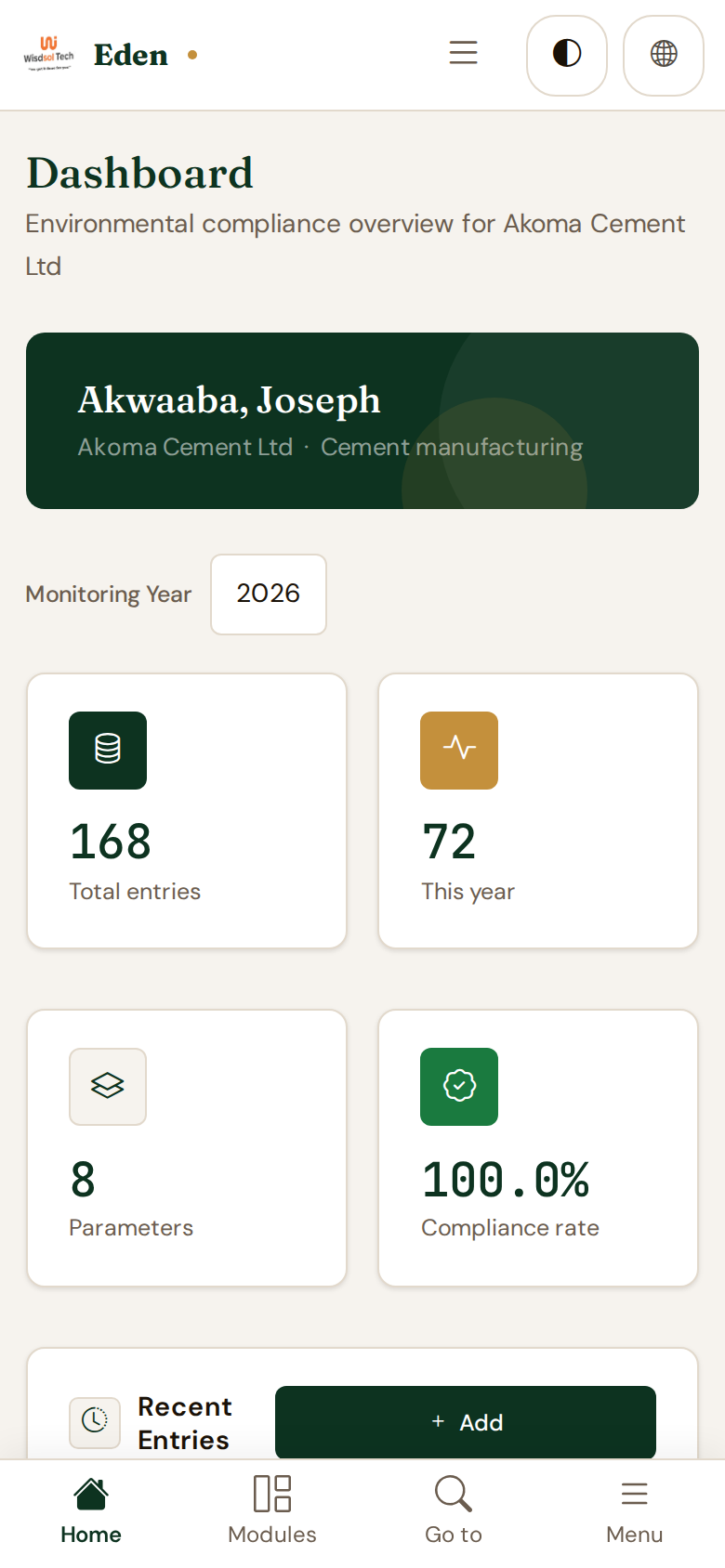Open the 72 This year card
Screen dimensions: 725x1568
(x=538, y=811)
